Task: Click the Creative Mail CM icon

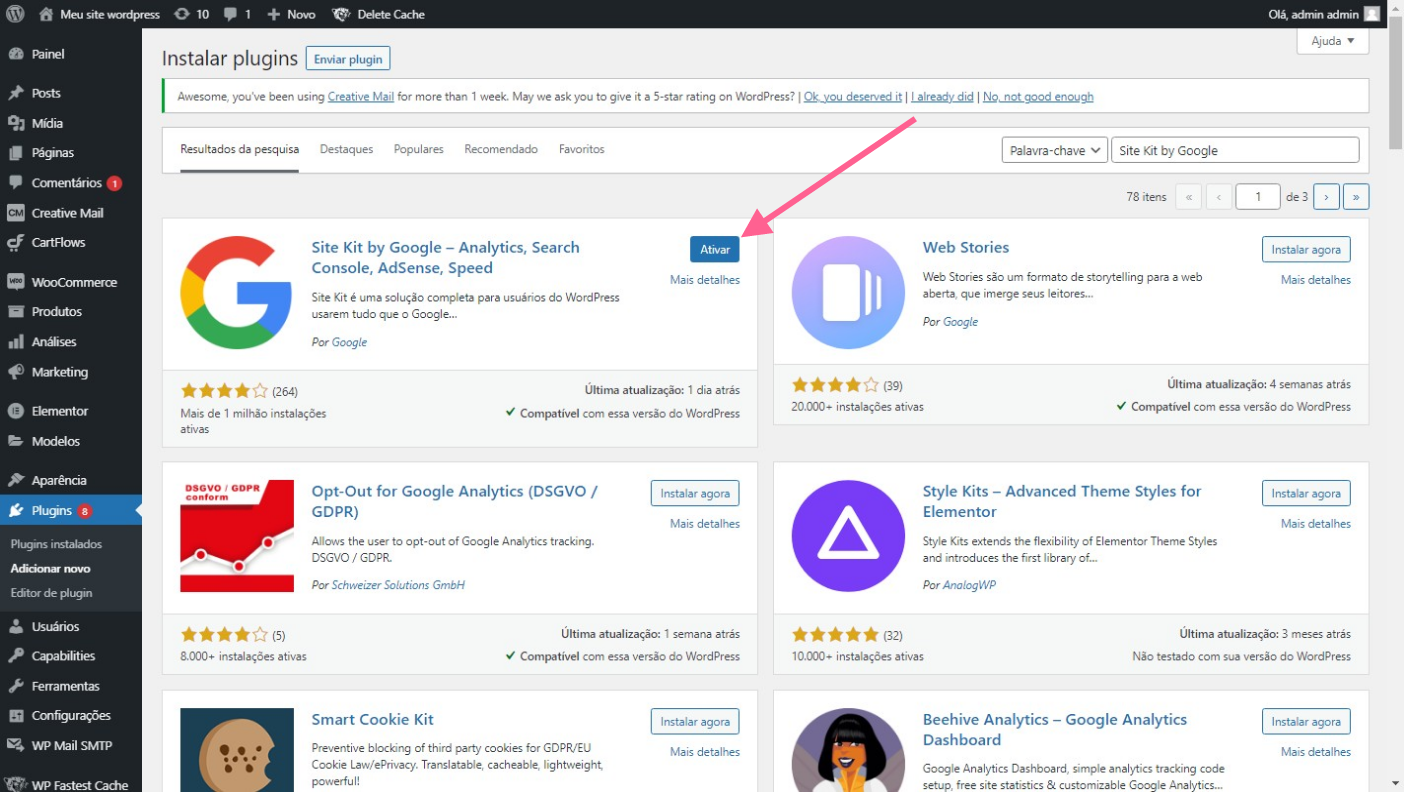Action: 15,213
